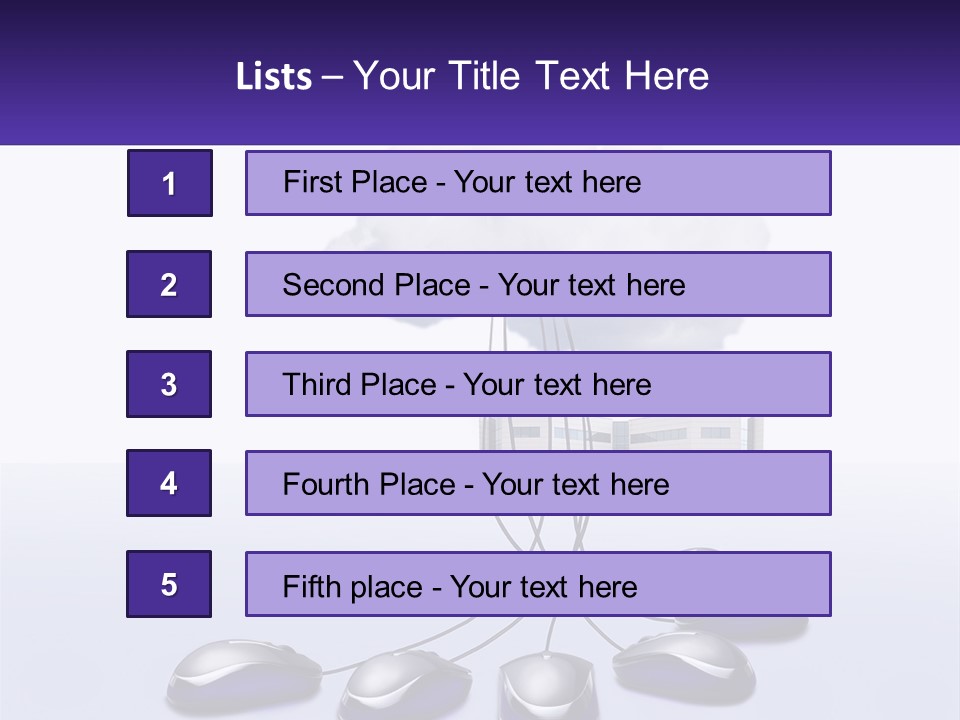
Task: Click the purple header banner area
Action: click(480, 72)
